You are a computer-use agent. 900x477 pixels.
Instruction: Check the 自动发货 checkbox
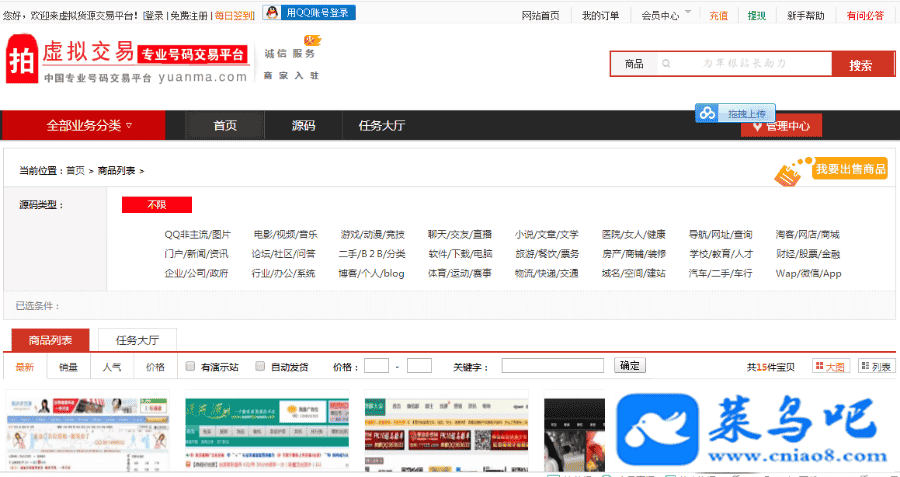coord(260,366)
